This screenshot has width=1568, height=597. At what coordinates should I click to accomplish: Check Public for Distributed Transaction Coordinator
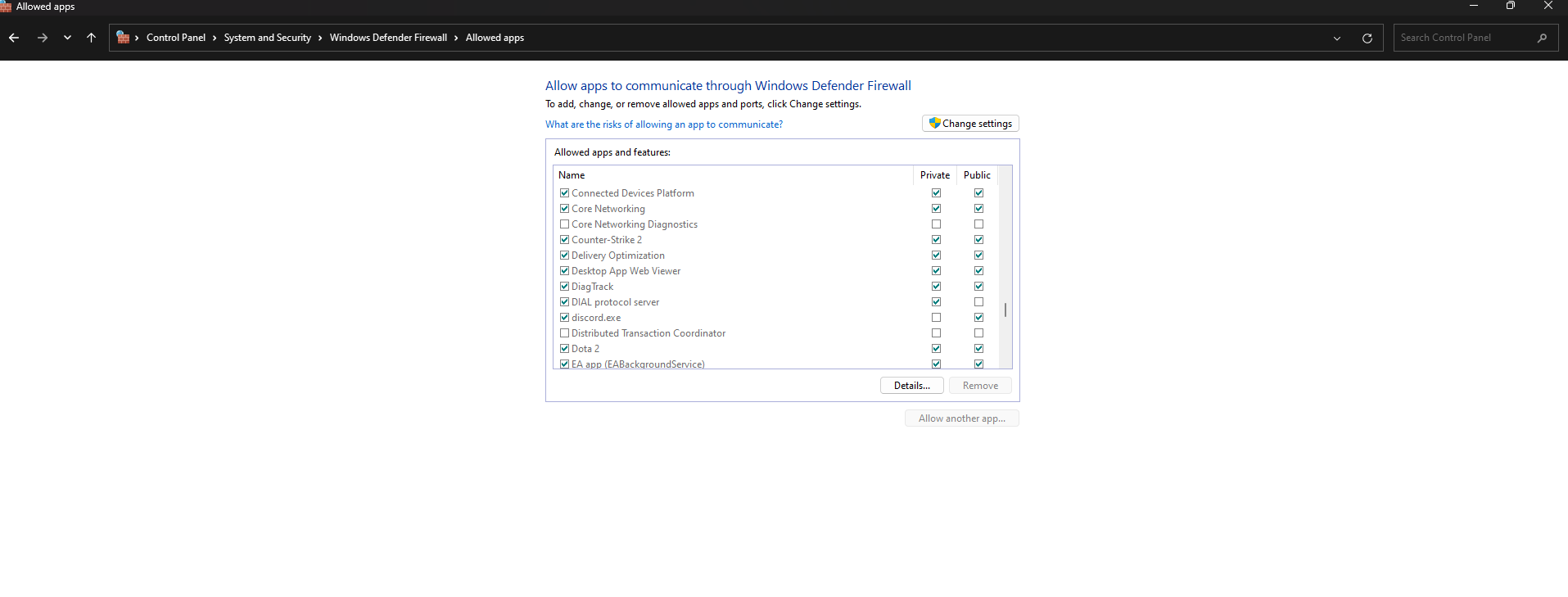[x=978, y=333]
